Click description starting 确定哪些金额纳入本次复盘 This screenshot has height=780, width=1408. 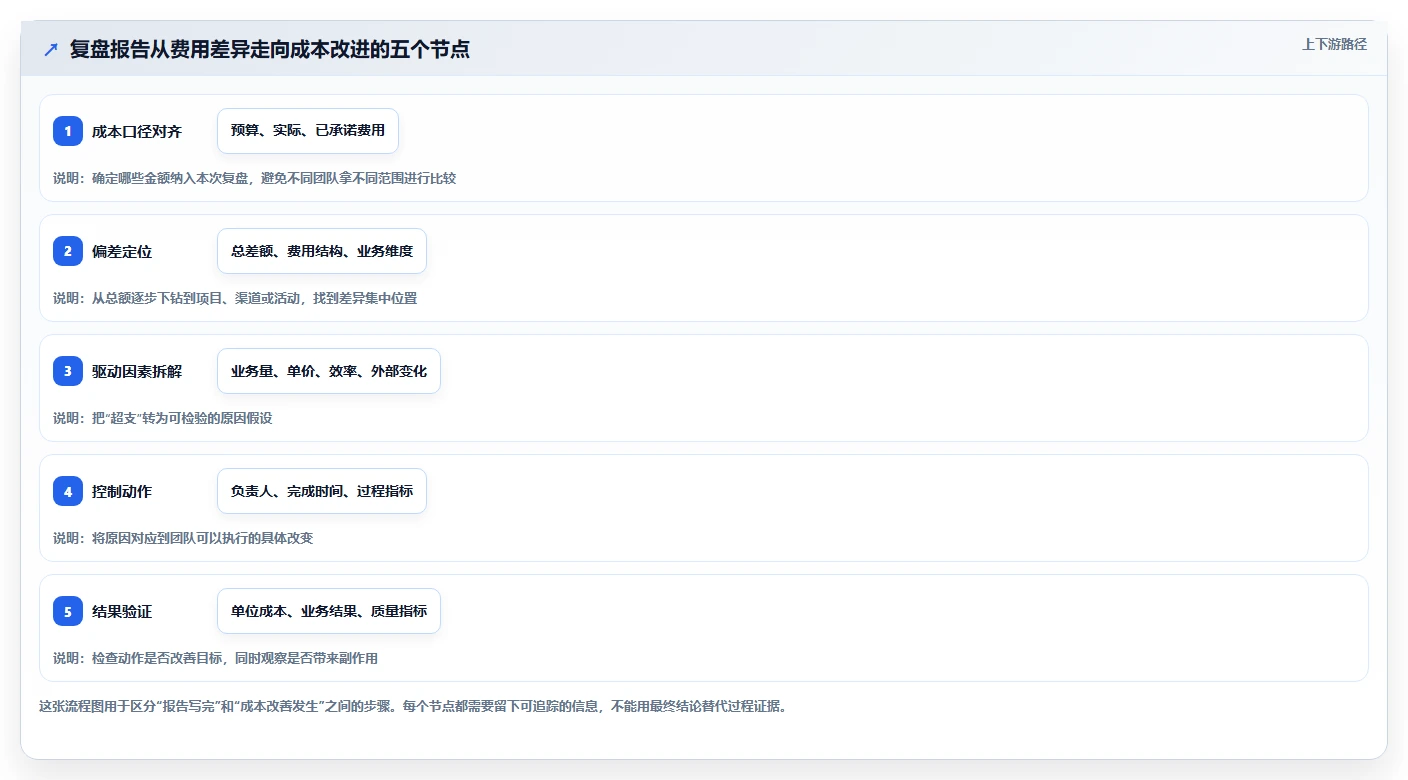click(x=255, y=178)
